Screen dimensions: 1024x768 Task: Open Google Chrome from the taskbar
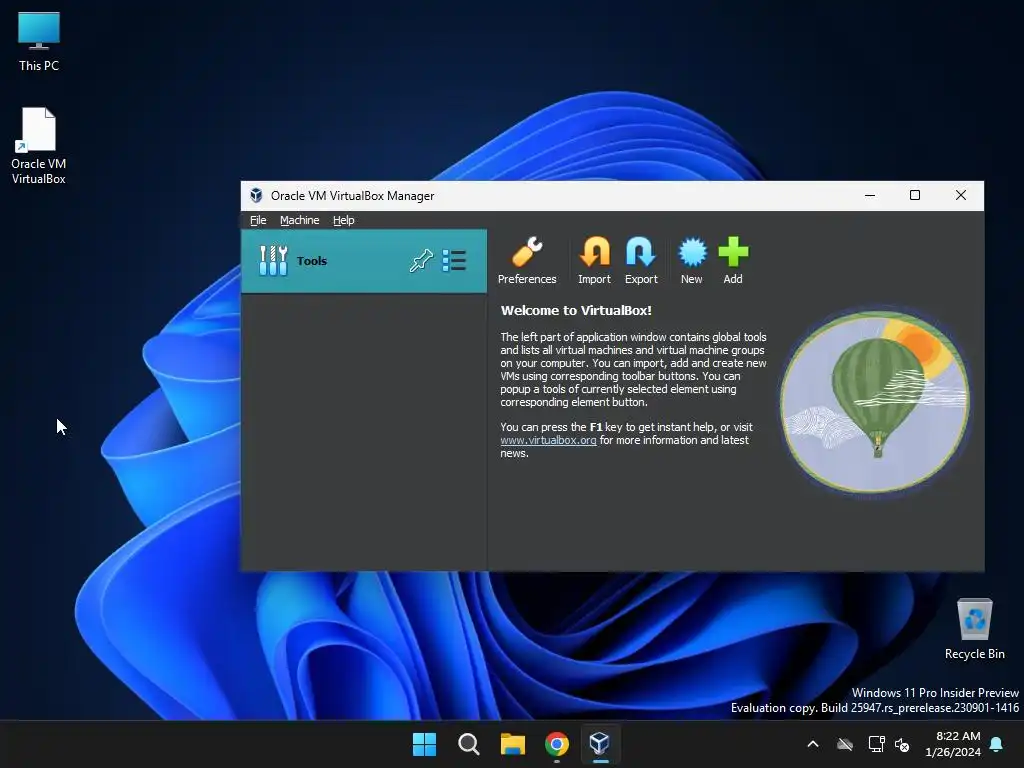coord(556,744)
